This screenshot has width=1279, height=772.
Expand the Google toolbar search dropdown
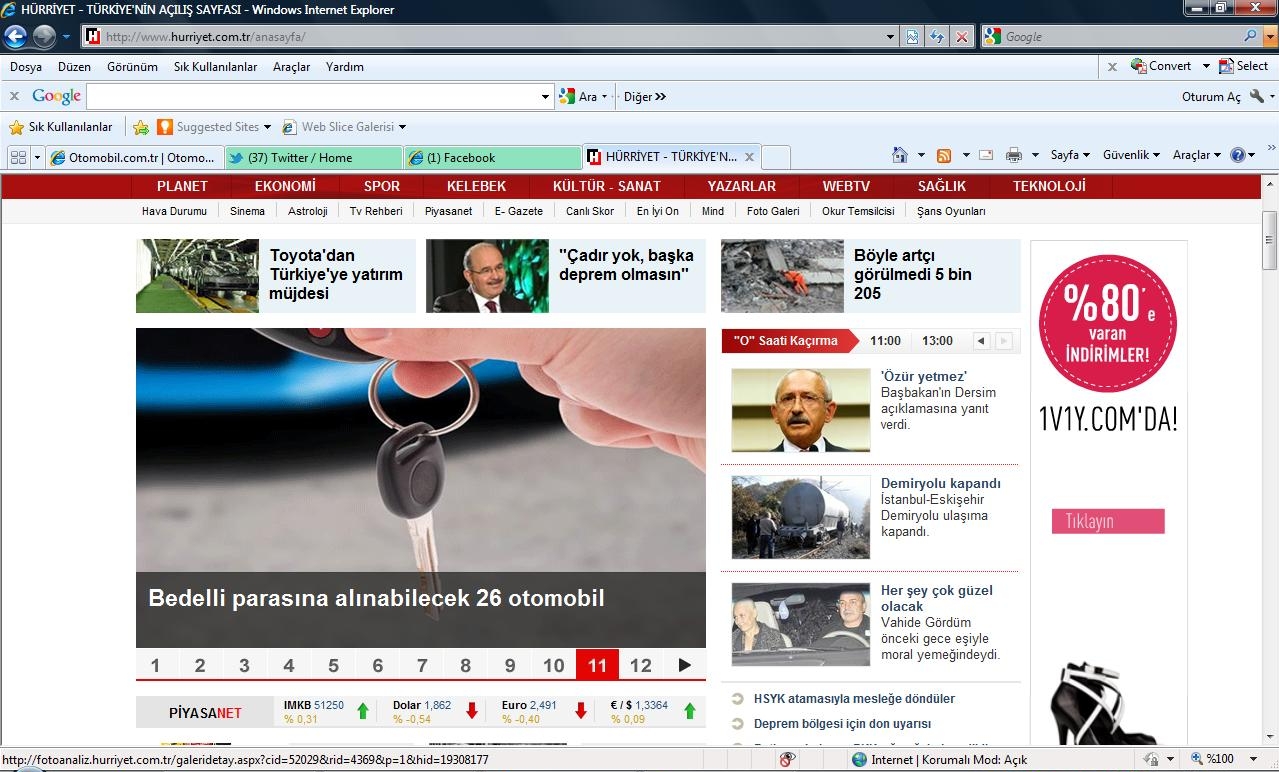(x=545, y=97)
